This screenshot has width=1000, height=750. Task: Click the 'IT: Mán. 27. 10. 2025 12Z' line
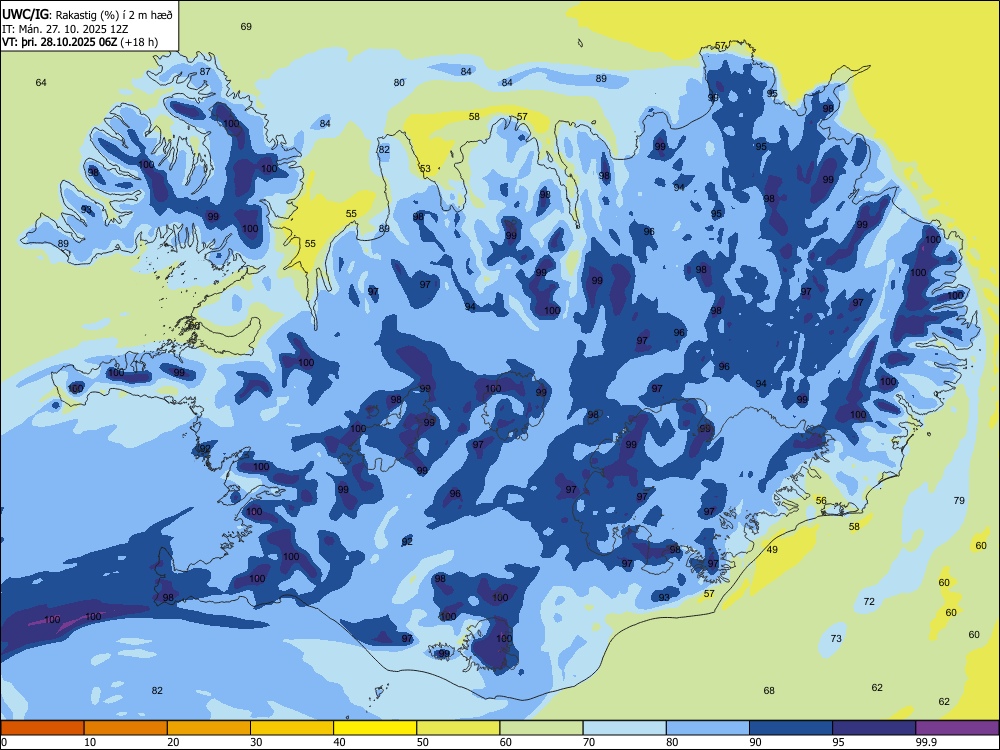tap(65, 29)
